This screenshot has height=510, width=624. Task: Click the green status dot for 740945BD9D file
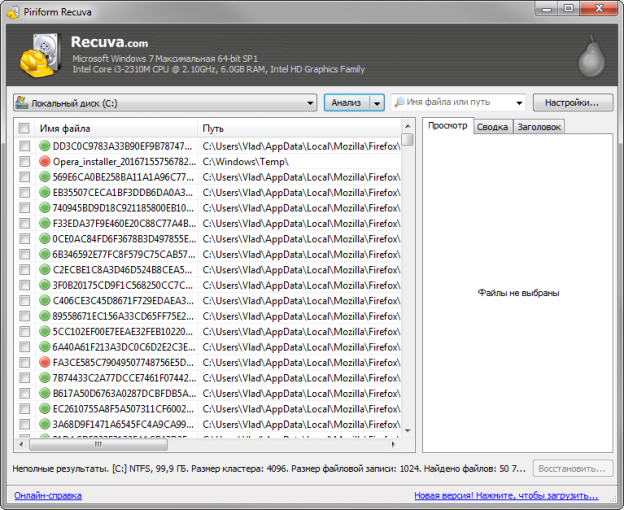tap(44, 208)
